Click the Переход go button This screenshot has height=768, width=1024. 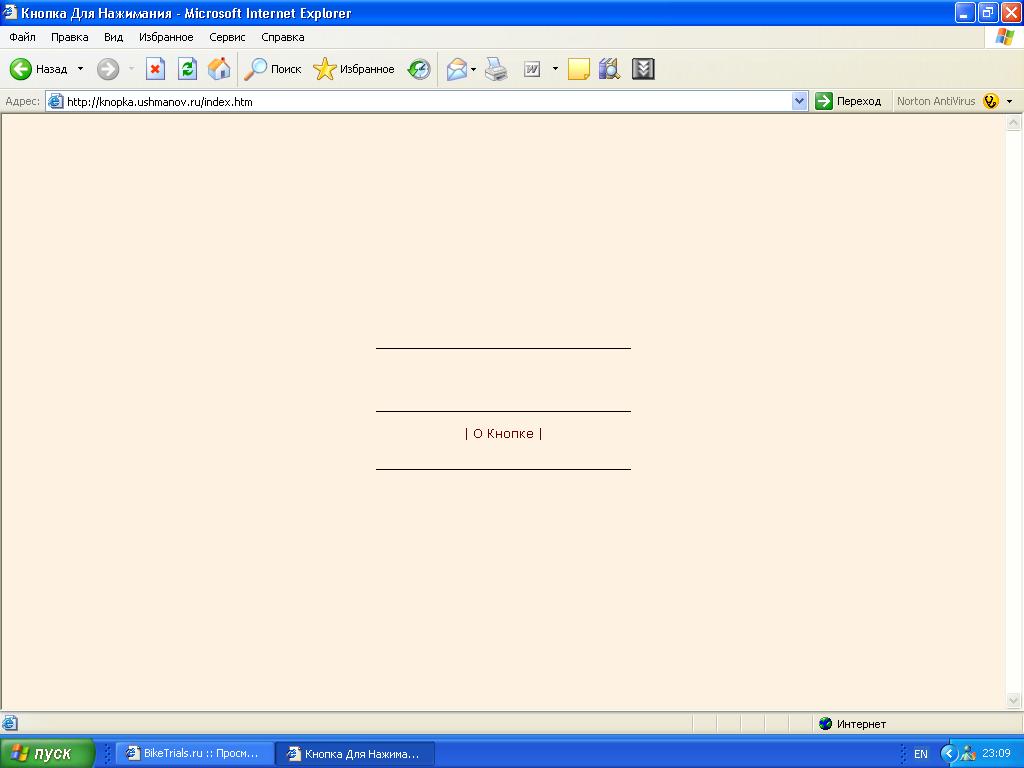pyautogui.click(x=848, y=101)
